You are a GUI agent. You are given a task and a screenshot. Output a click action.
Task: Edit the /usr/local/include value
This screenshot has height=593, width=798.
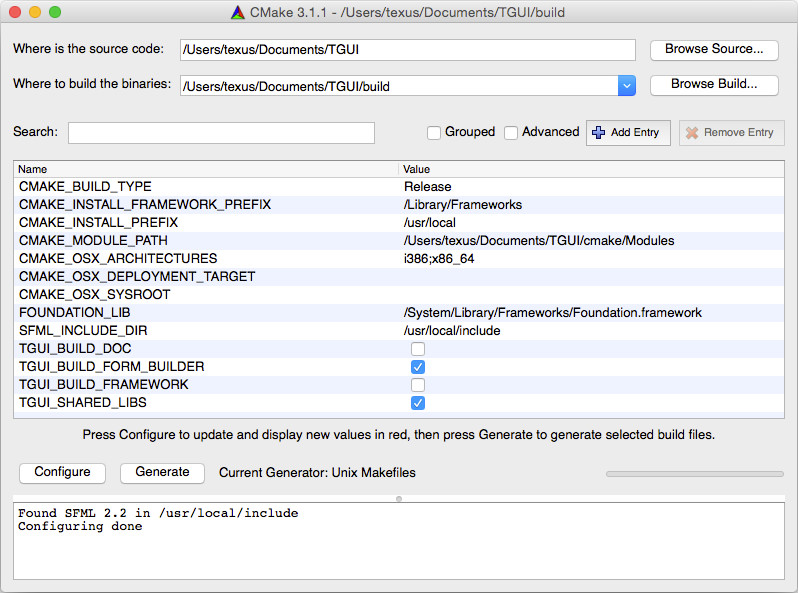[452, 331]
